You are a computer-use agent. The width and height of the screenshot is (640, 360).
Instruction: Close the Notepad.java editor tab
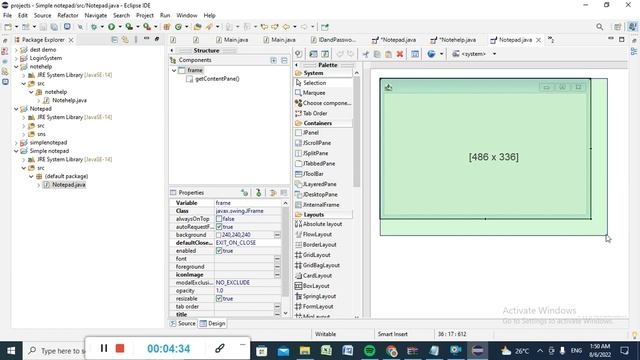538,40
